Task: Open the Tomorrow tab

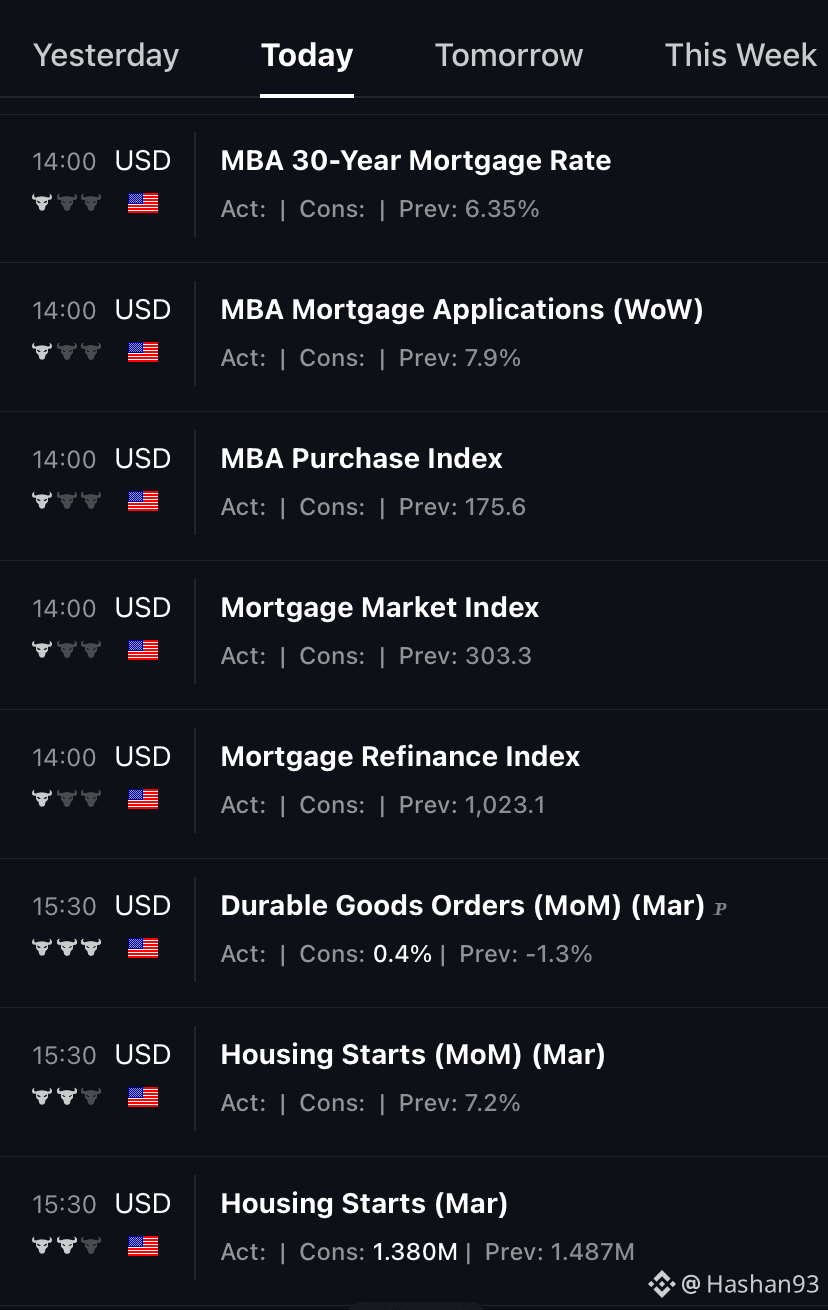Action: click(x=509, y=55)
